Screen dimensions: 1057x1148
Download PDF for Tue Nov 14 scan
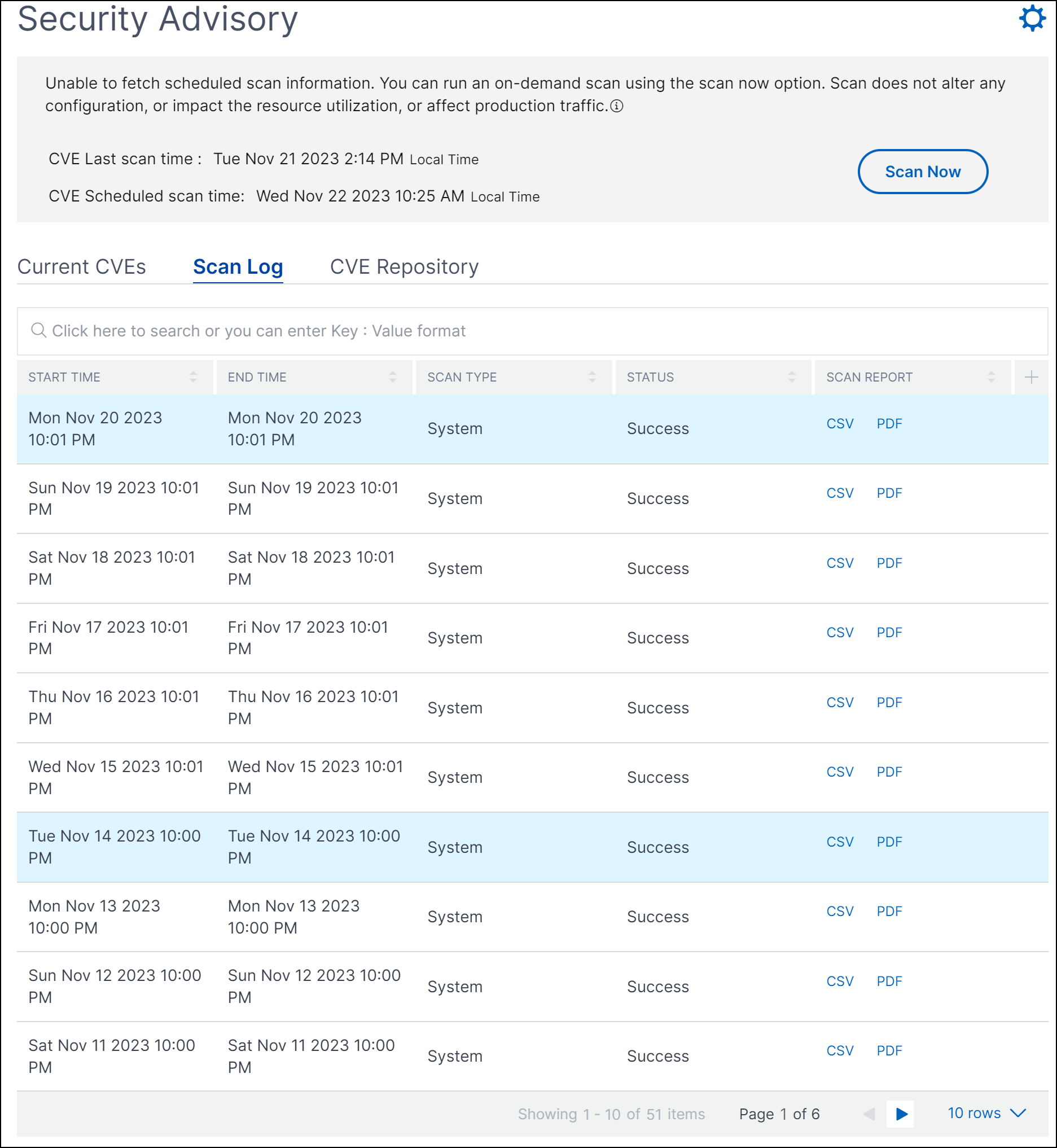(x=889, y=842)
